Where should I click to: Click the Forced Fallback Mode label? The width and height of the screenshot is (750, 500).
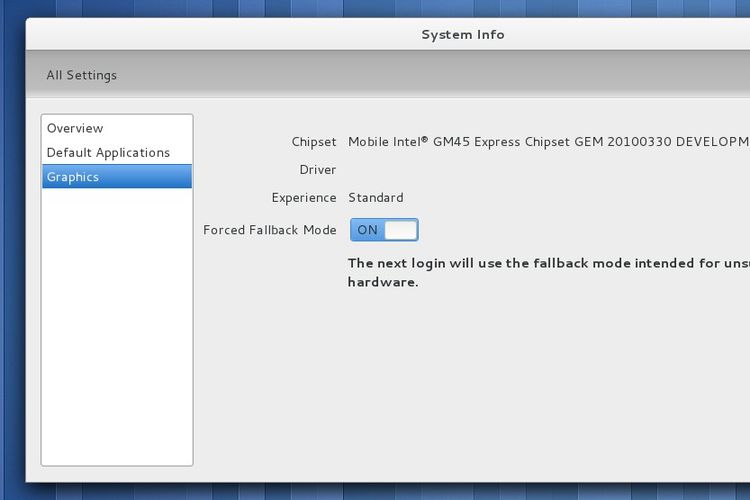coord(269,230)
